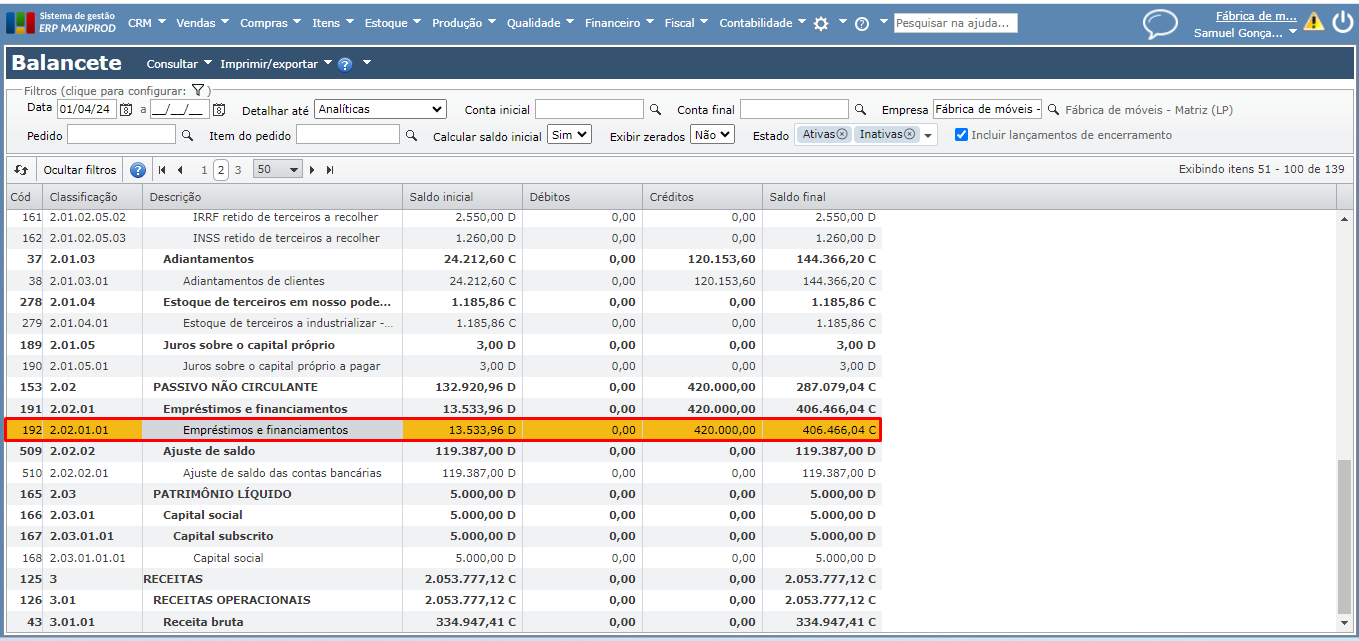Click the Fábrica de m... company link
This screenshot has height=641, width=1359.
(x=1255, y=16)
